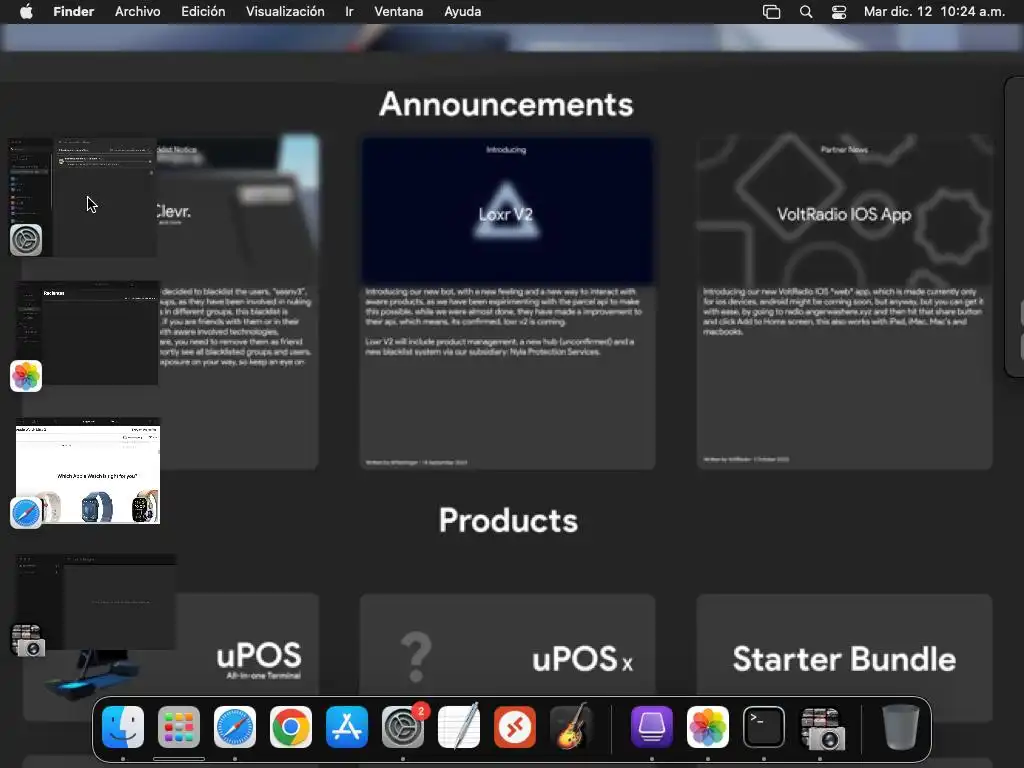The image size is (1024, 768).
Task: Open Image Capture from the Dock
Action: coord(822,728)
